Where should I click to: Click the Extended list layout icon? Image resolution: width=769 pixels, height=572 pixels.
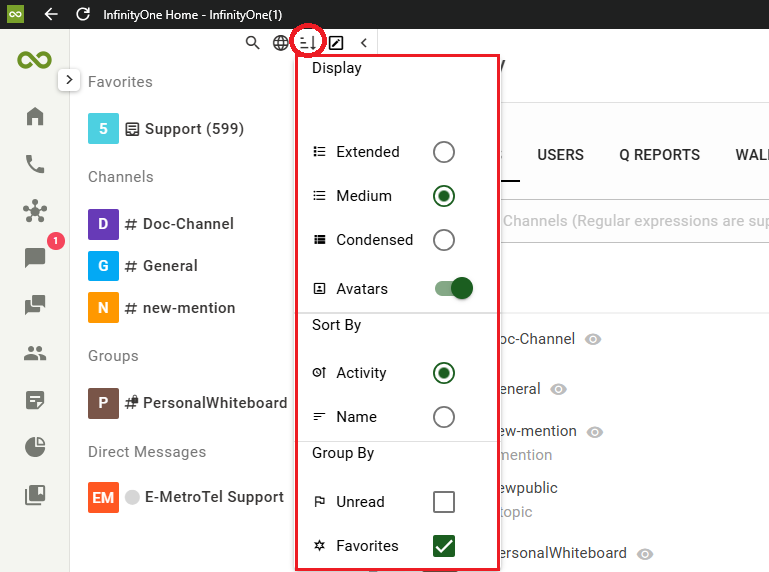[319, 152]
